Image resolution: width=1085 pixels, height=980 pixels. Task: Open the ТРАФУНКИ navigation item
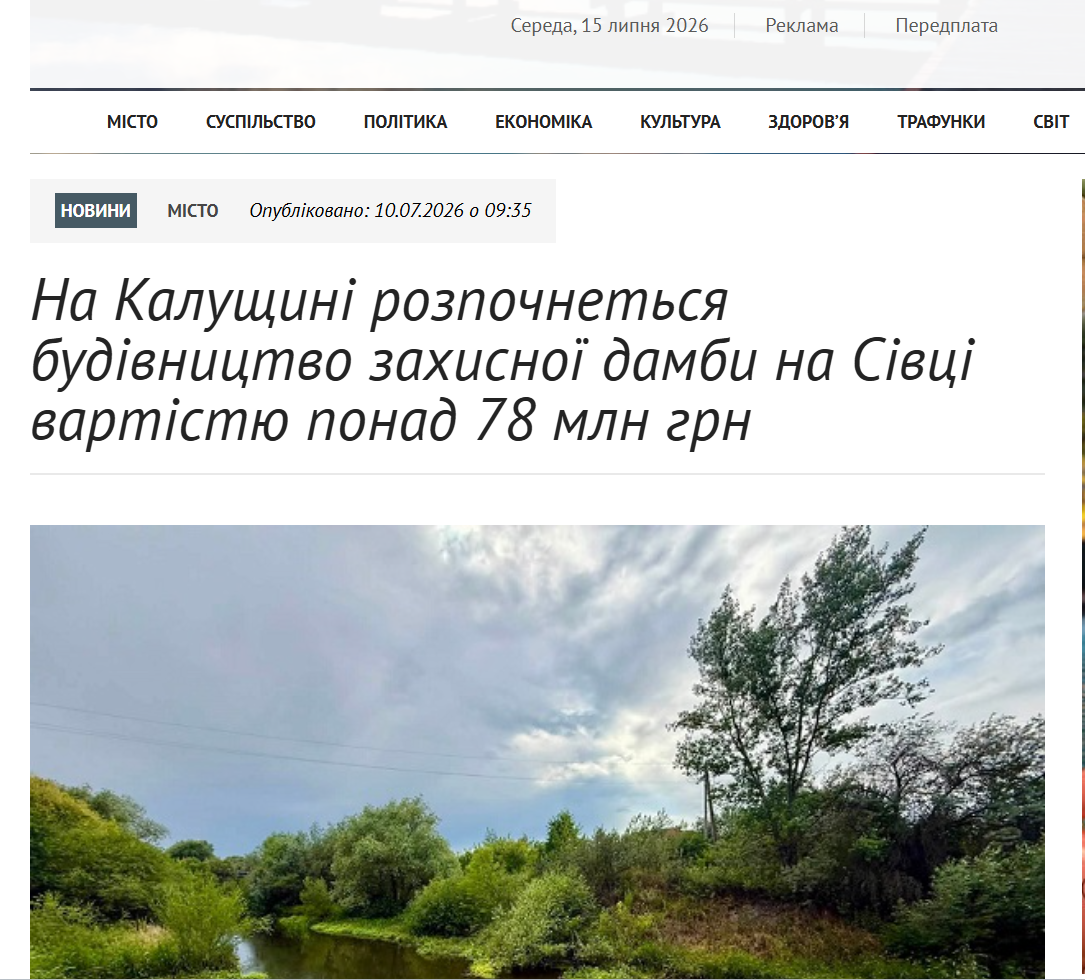pyautogui.click(x=941, y=122)
